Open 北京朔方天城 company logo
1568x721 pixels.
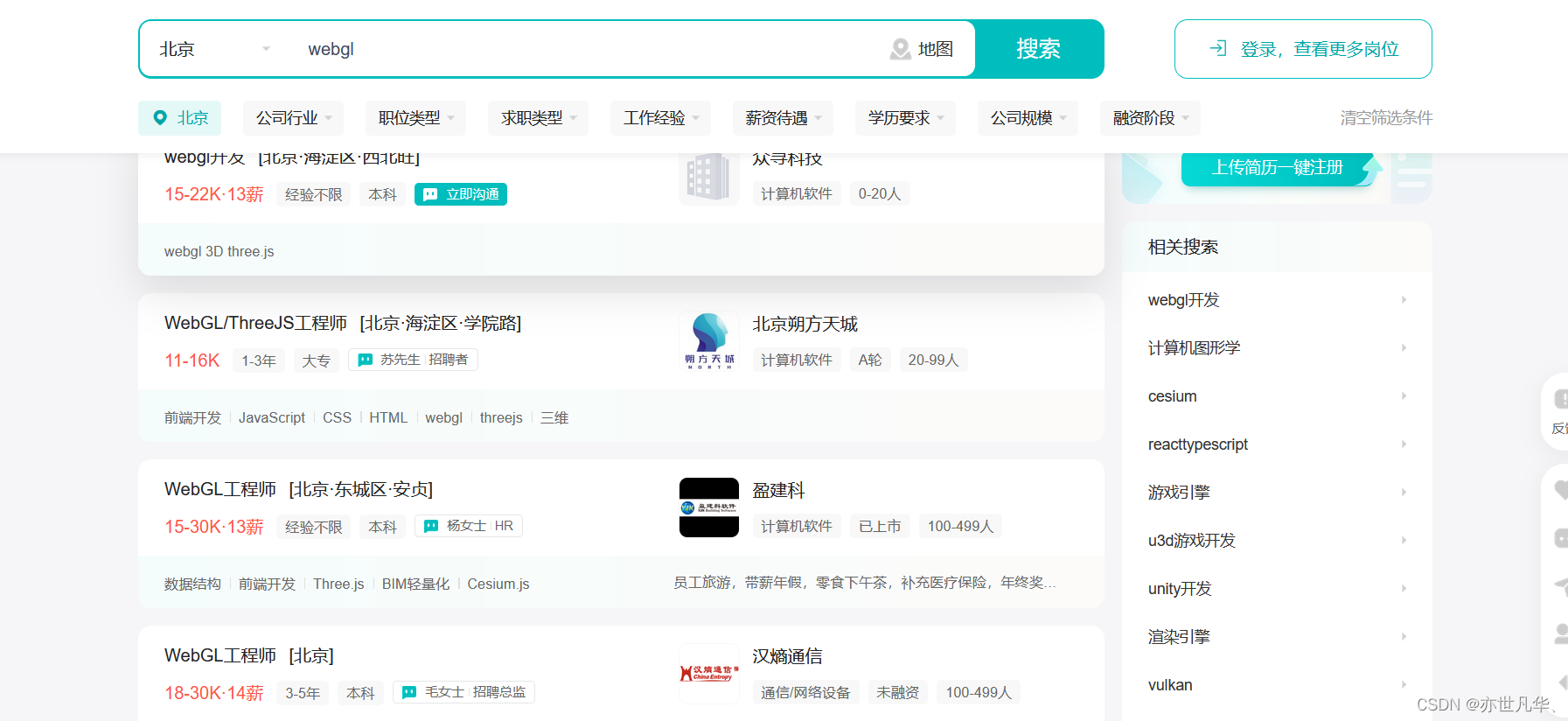tap(709, 341)
